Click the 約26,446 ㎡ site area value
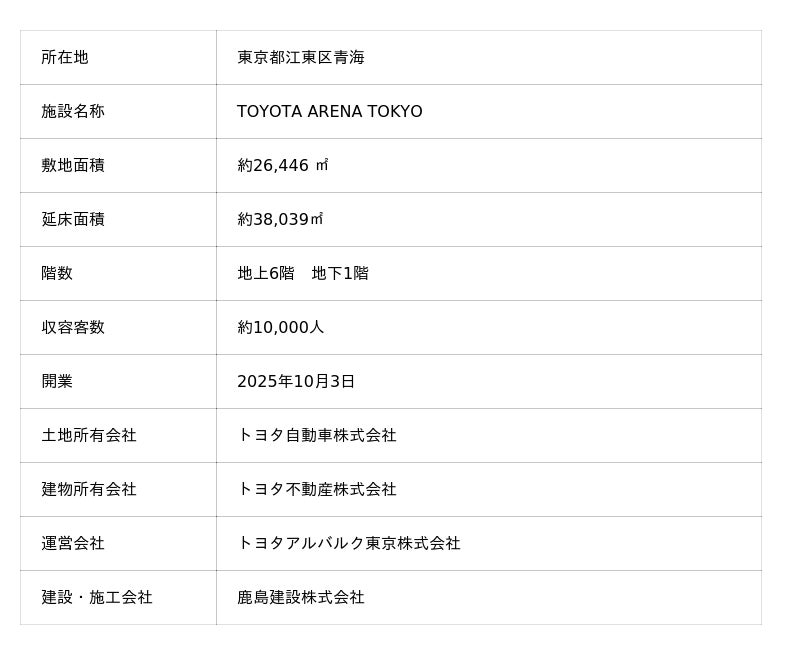The height and width of the screenshot is (655, 800). click(283, 166)
